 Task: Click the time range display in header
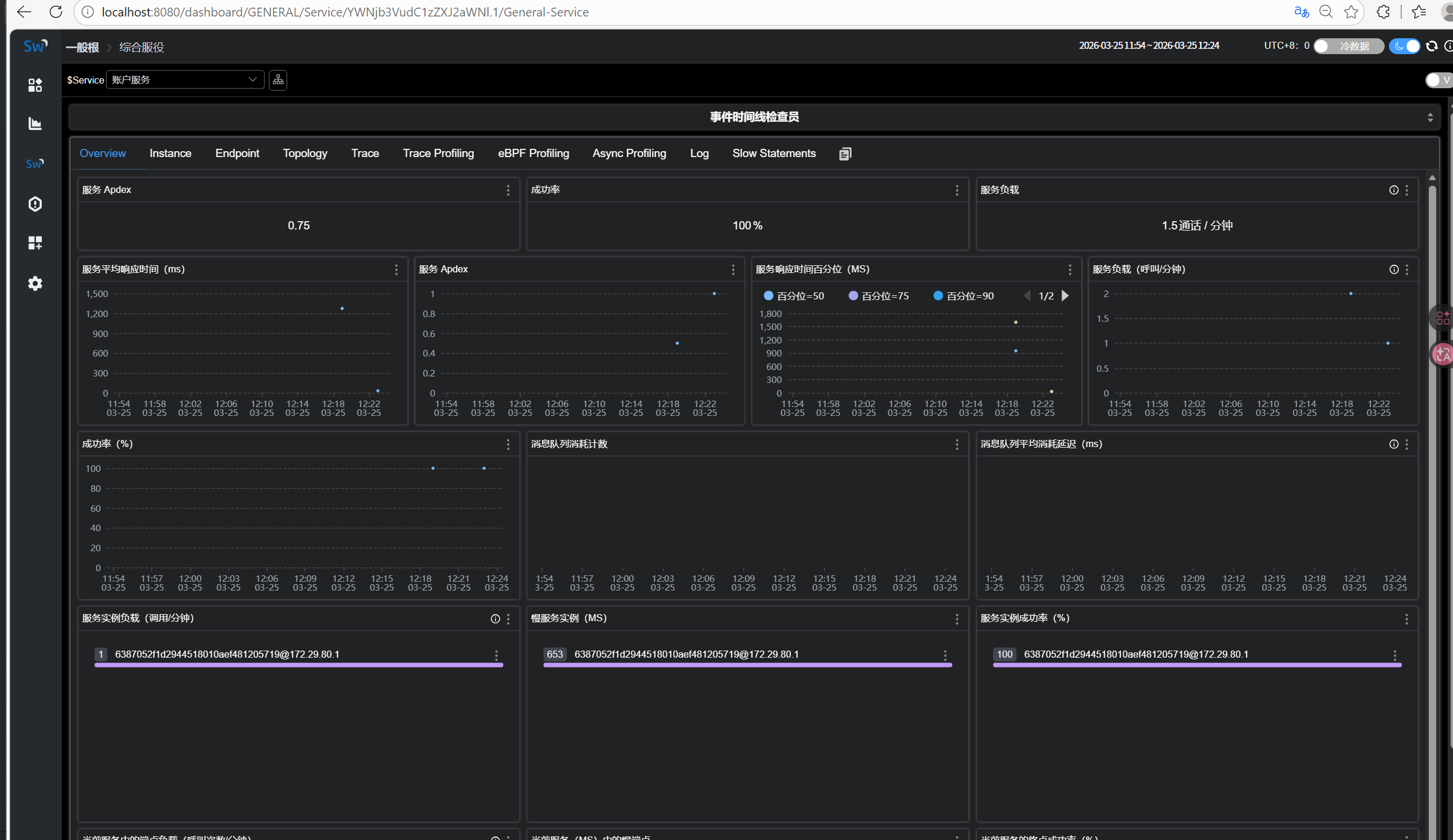[1149, 46]
